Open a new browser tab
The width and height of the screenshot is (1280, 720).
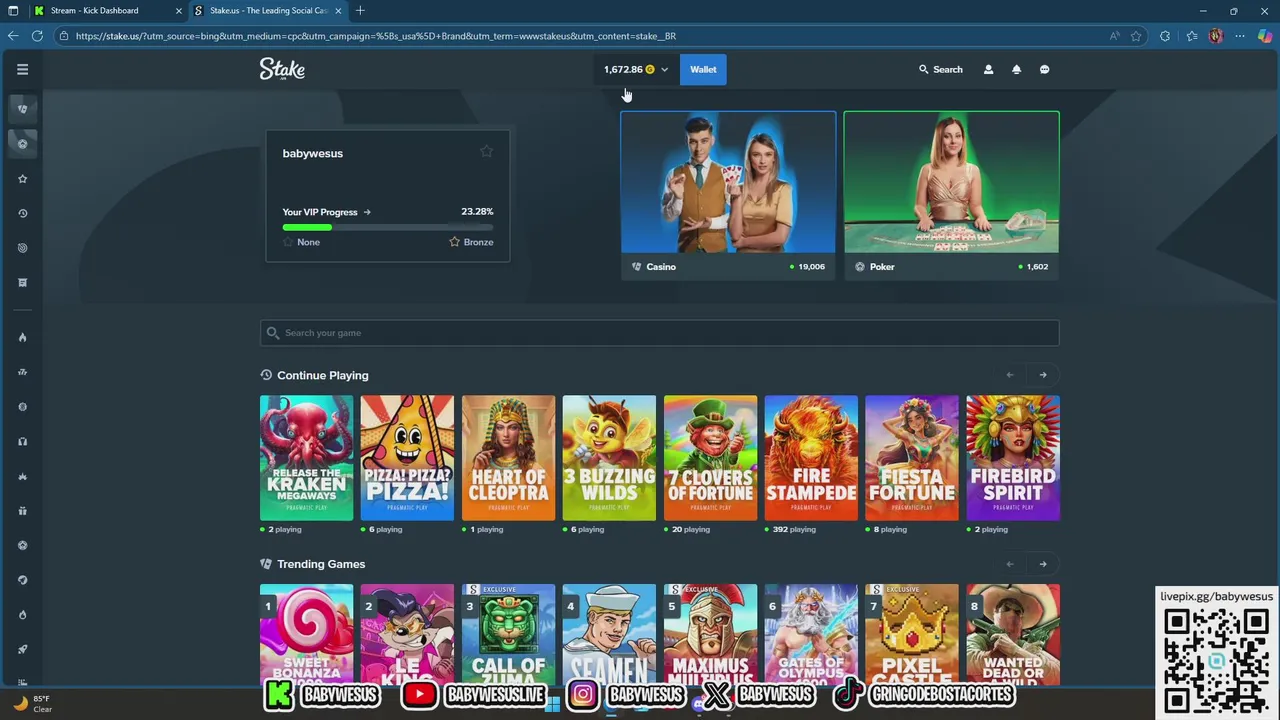click(360, 11)
